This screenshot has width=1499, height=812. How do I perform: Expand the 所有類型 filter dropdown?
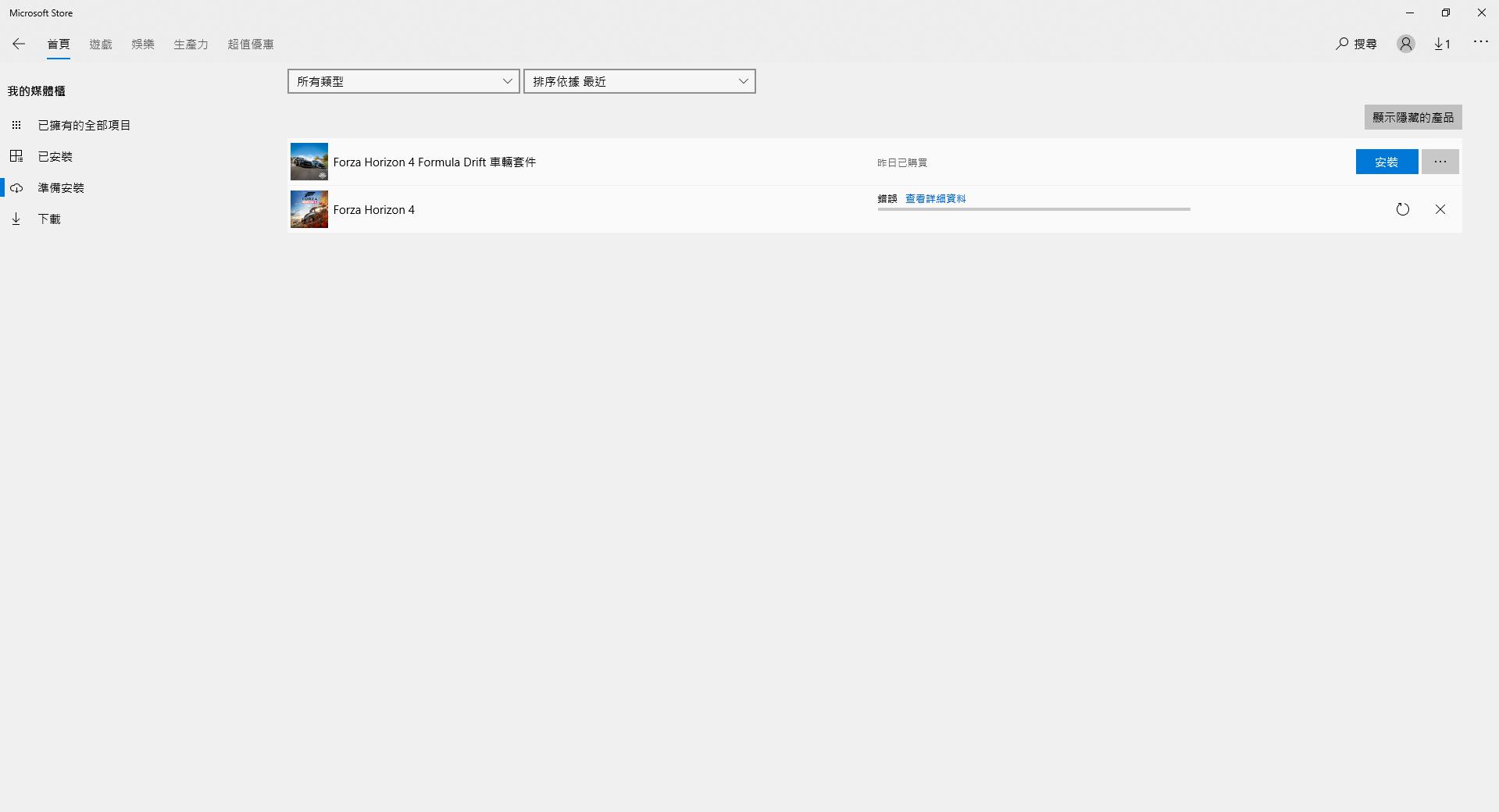tap(404, 81)
